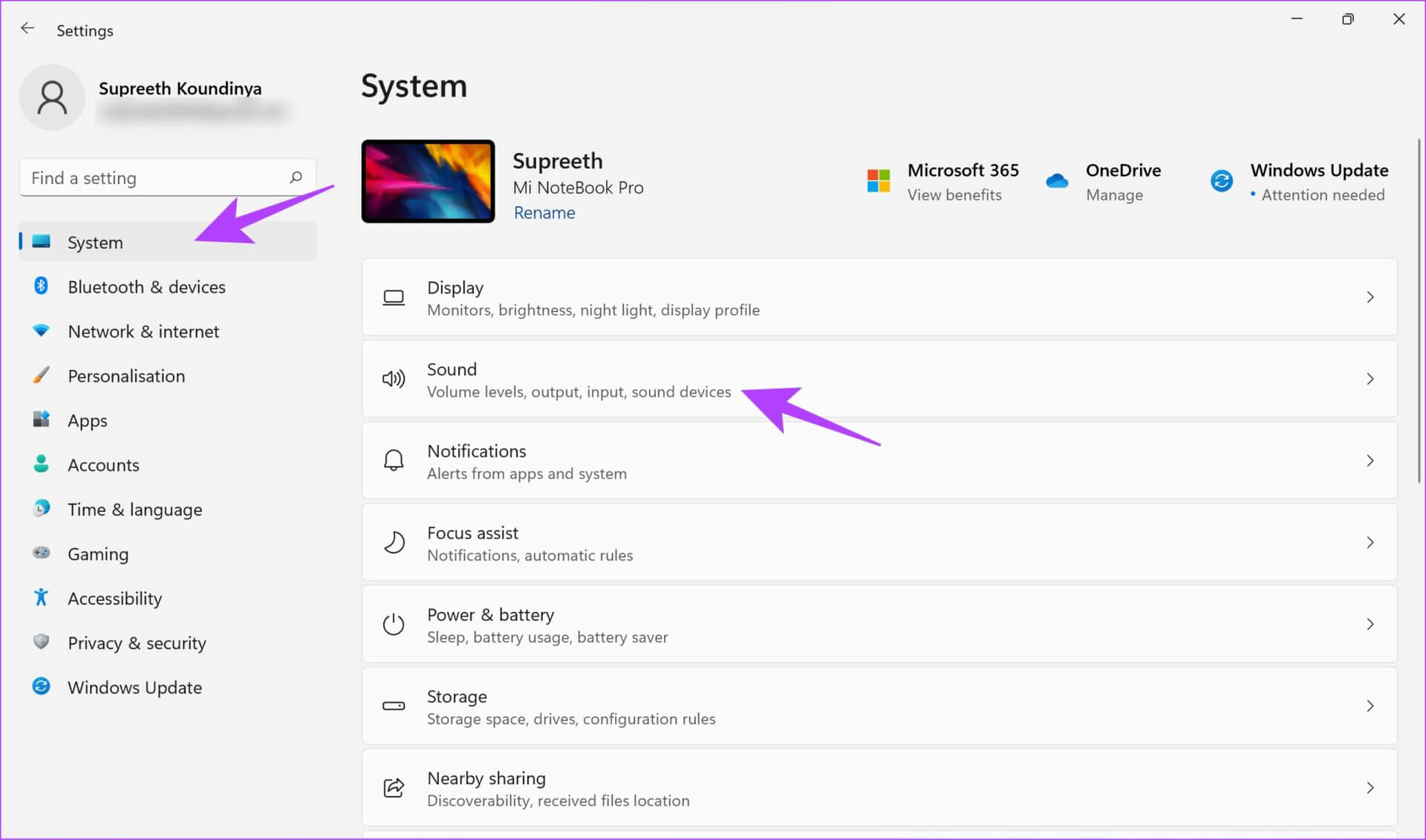Go back with the arrow button
The image size is (1426, 840).
pos(27,29)
